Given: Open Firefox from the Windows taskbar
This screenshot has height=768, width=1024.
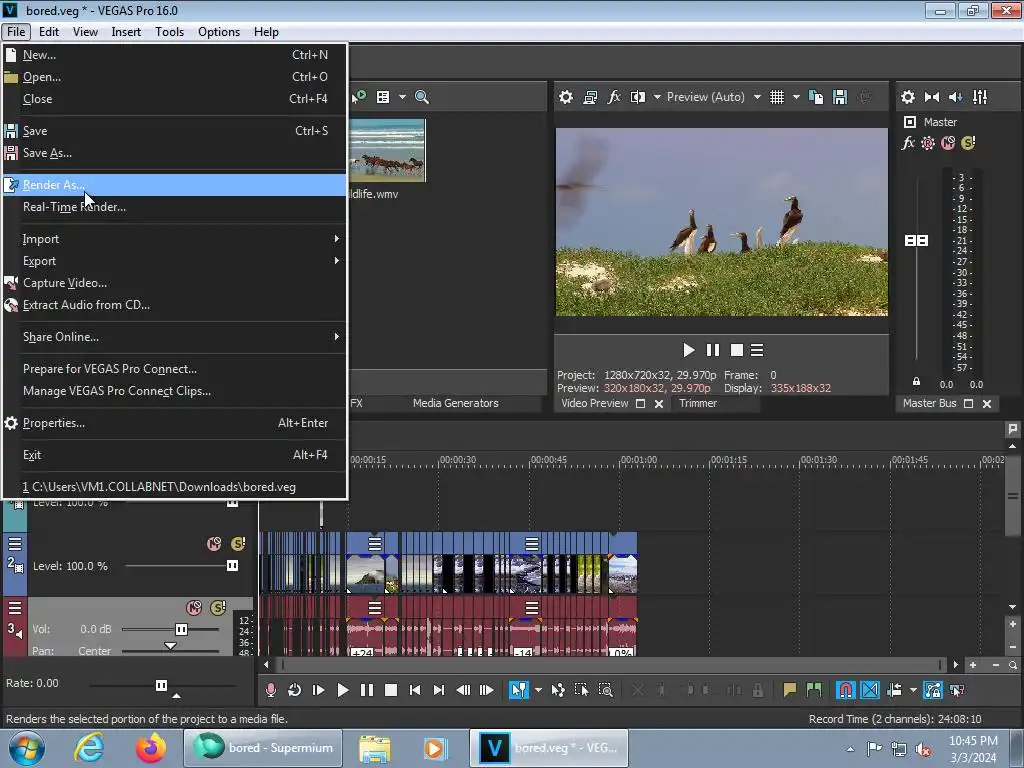Looking at the screenshot, I should 152,748.
